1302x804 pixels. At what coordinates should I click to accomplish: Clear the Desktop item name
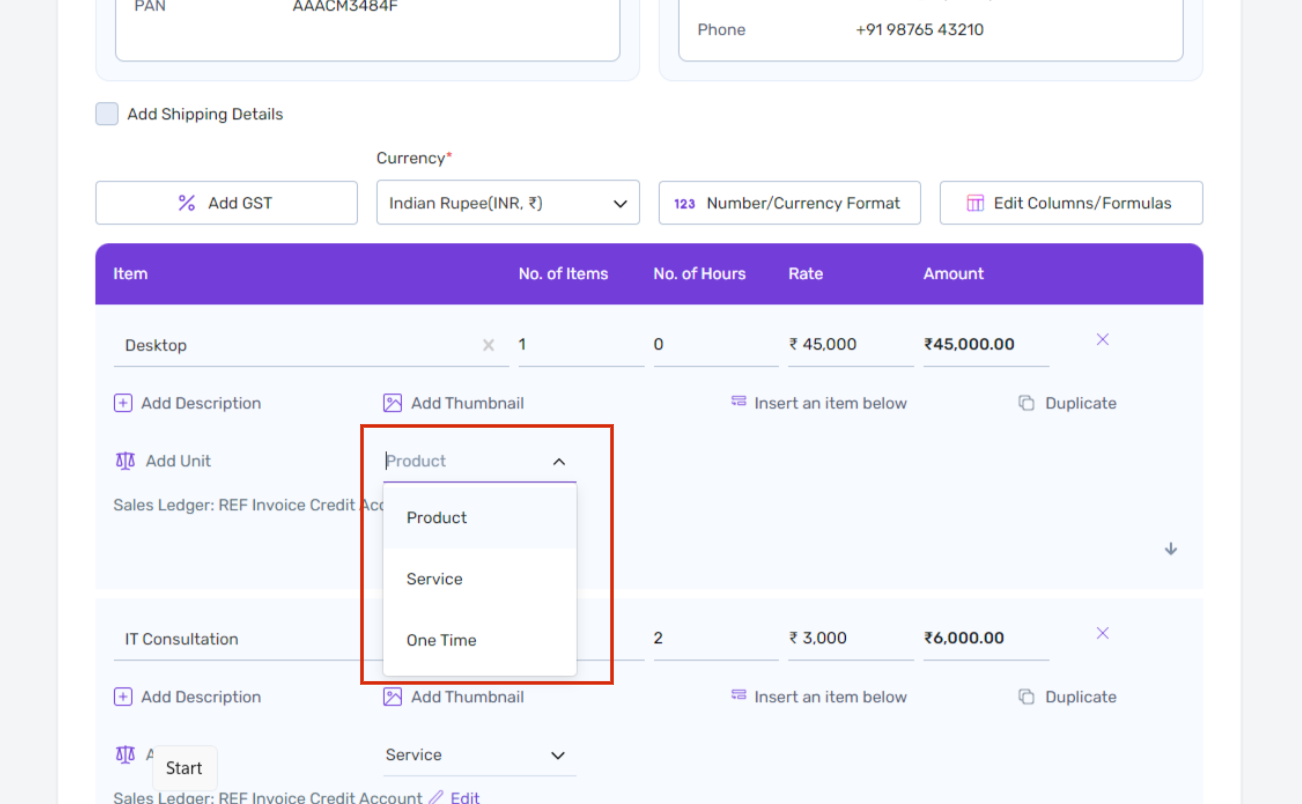(x=489, y=345)
